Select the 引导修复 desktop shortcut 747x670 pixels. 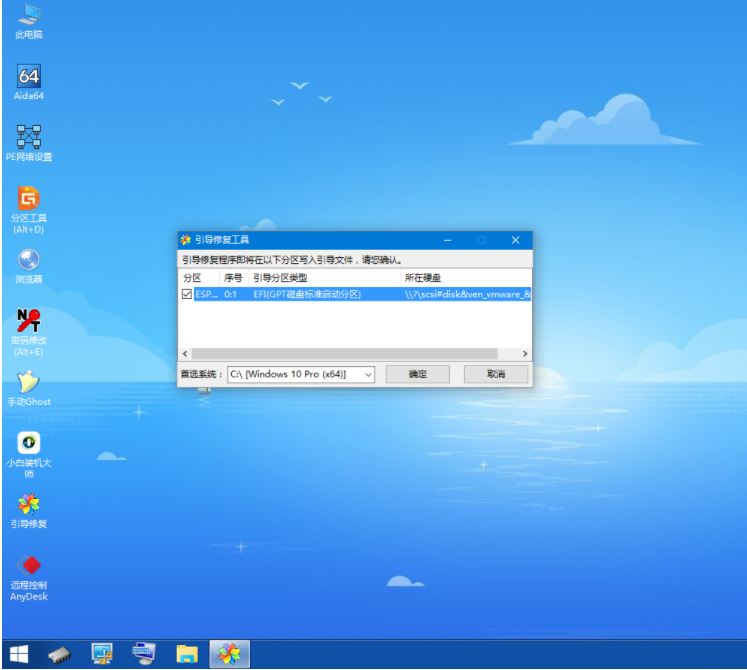(29, 511)
